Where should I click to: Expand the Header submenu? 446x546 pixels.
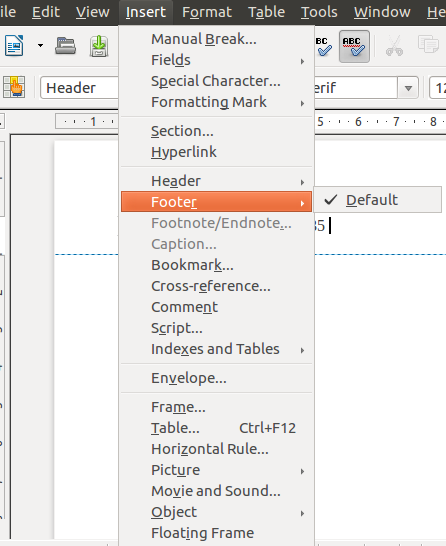coord(216,181)
